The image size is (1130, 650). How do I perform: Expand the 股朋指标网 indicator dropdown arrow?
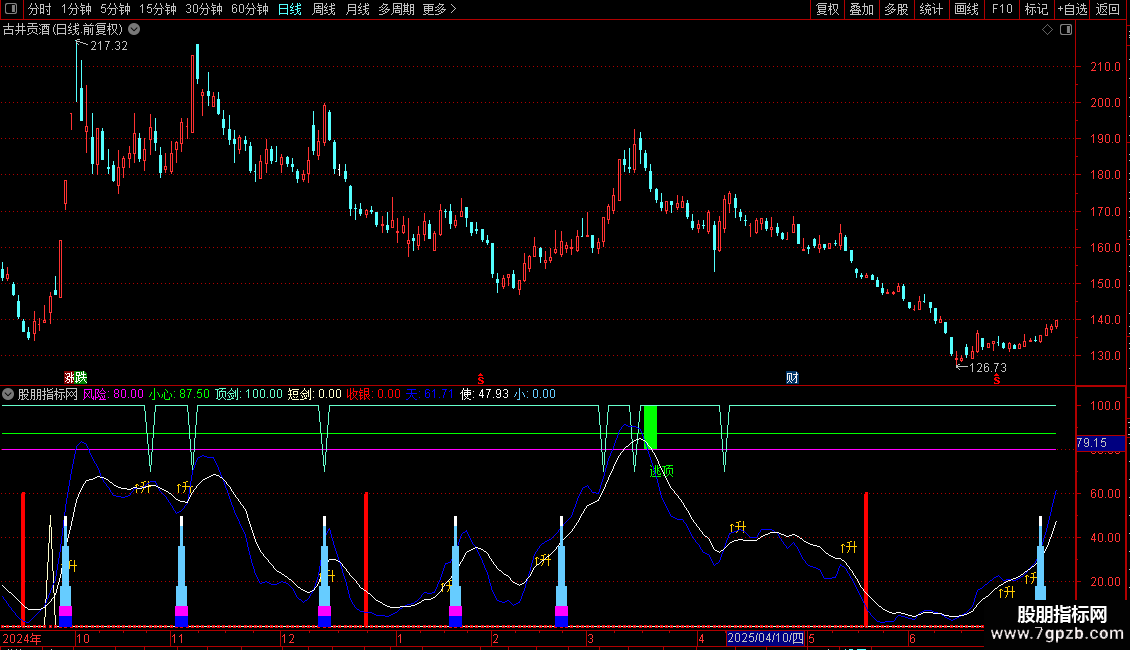tap(9, 394)
